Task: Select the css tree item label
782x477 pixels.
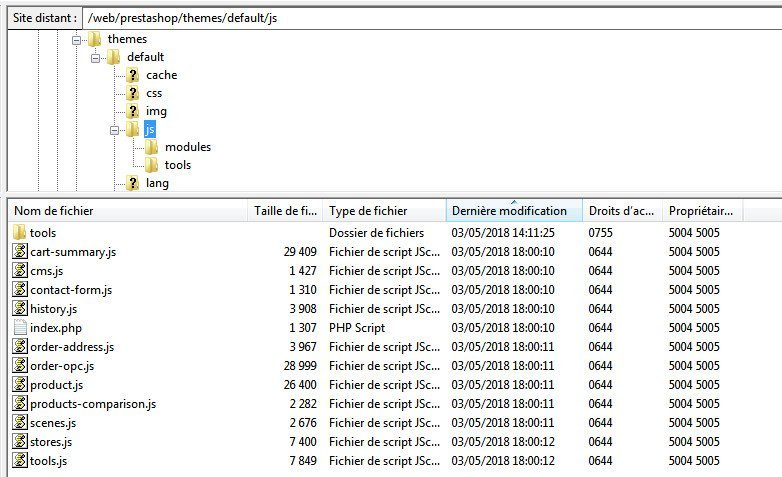Action: tap(154, 93)
